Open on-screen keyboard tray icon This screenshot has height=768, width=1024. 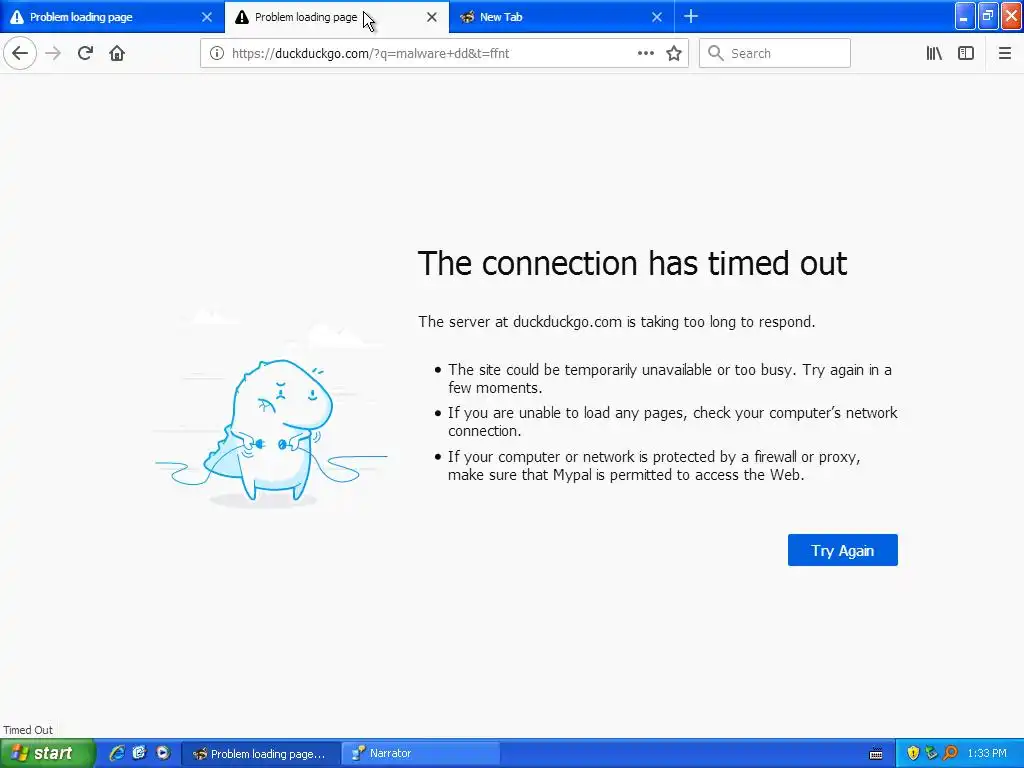click(876, 754)
